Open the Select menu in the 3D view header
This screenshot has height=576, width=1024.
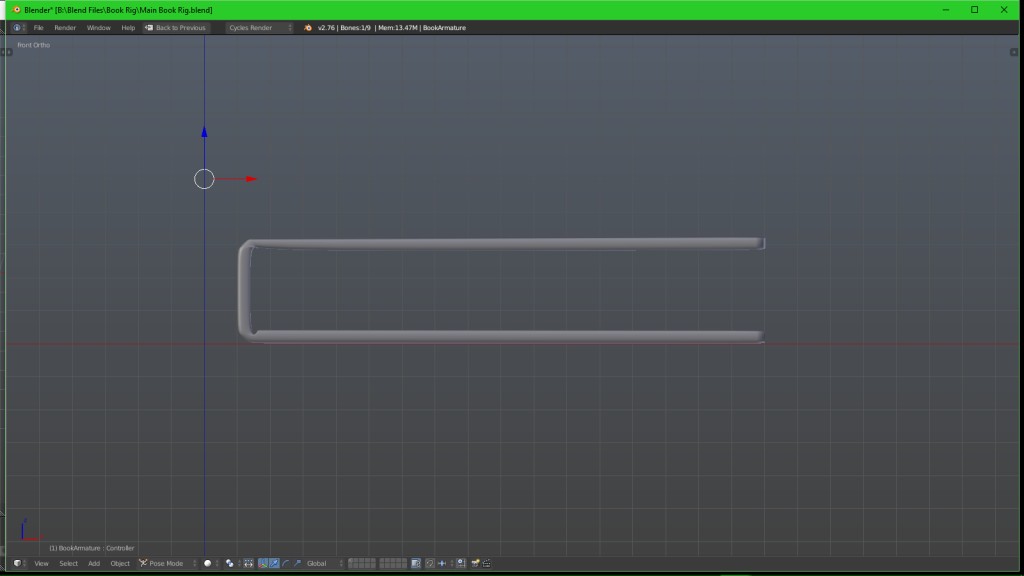[68, 563]
